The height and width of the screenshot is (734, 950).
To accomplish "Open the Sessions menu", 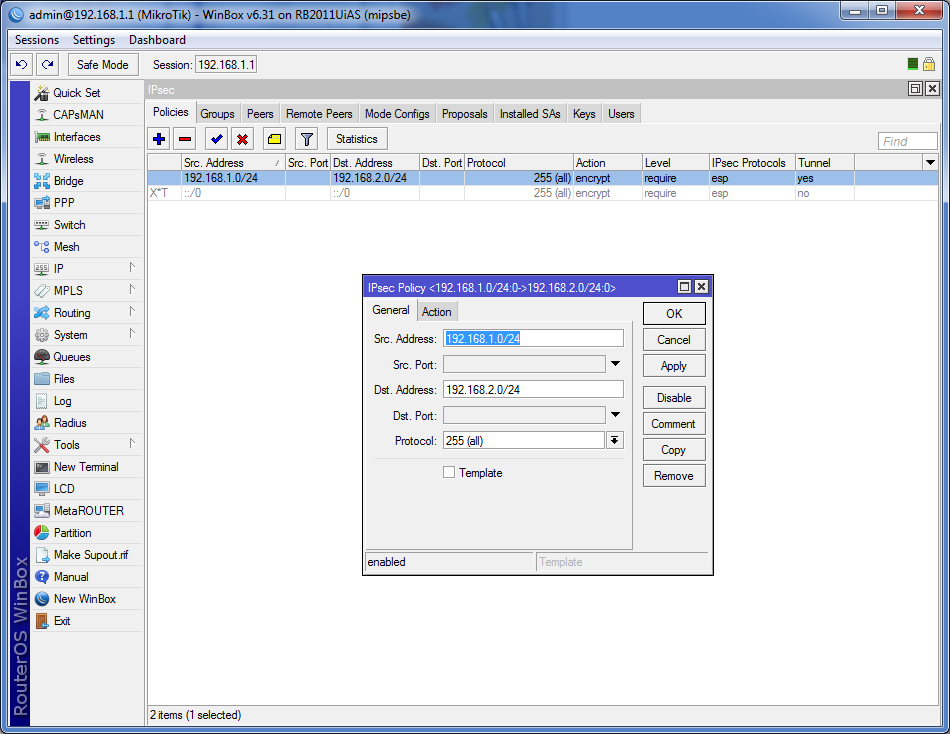I will coord(37,40).
